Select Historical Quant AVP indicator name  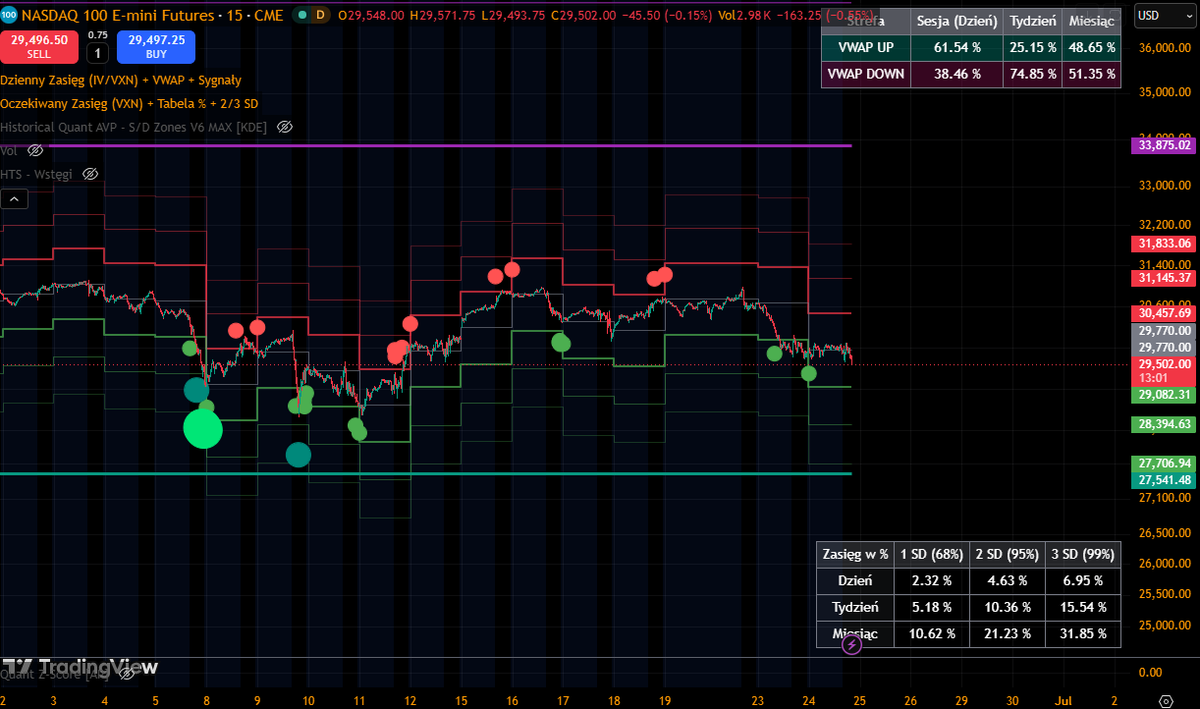pos(134,127)
